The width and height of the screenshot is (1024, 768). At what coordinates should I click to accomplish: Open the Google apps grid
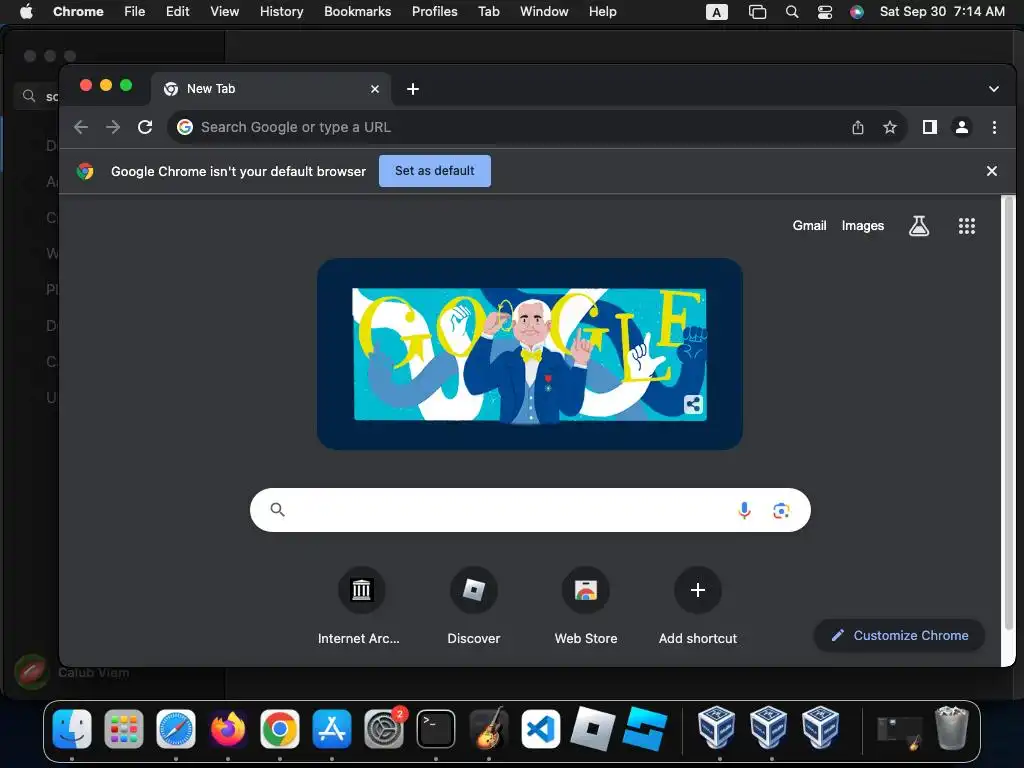pyautogui.click(x=967, y=226)
